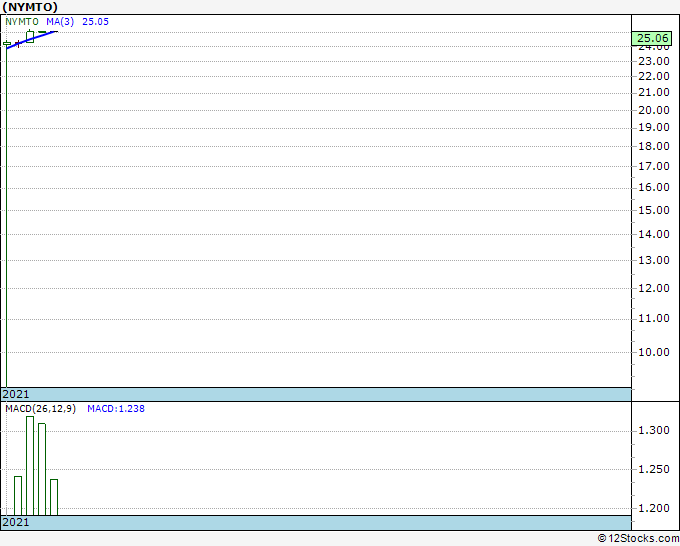The image size is (680, 546).
Task: Click the tall green candlestick body
Action: click(30, 37)
